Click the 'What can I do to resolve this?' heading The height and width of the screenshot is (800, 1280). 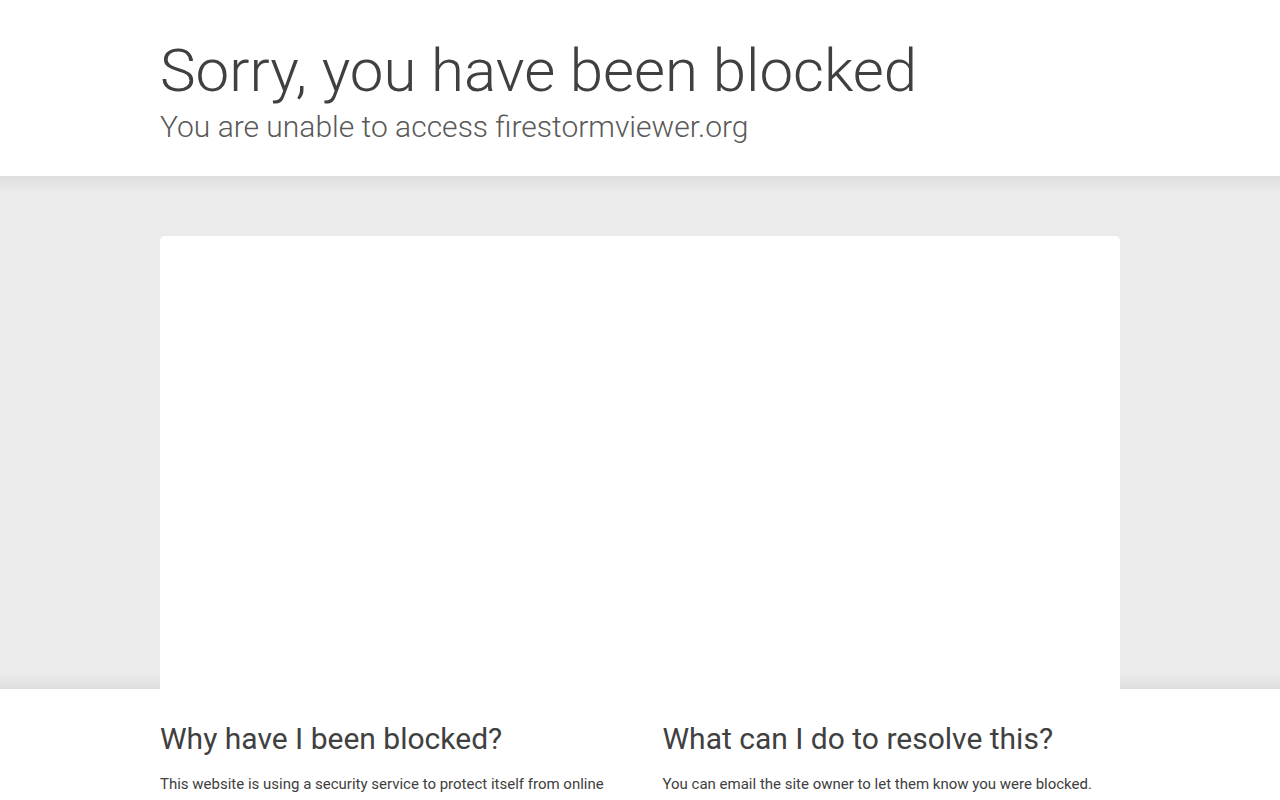pyautogui.click(x=858, y=739)
